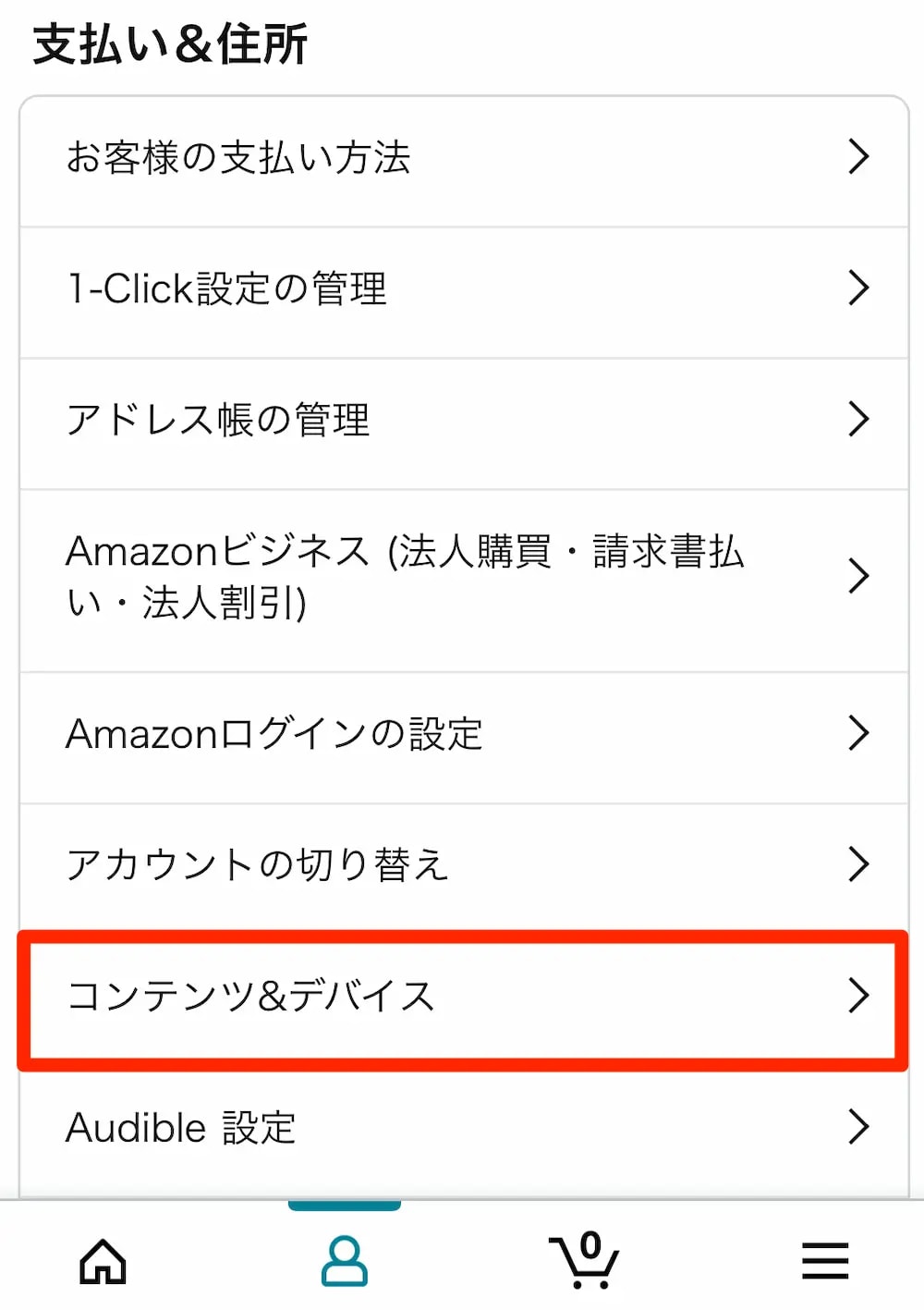Open アドレス帳の管理 entry
Screen dimensions: 924x1310
(218, 421)
